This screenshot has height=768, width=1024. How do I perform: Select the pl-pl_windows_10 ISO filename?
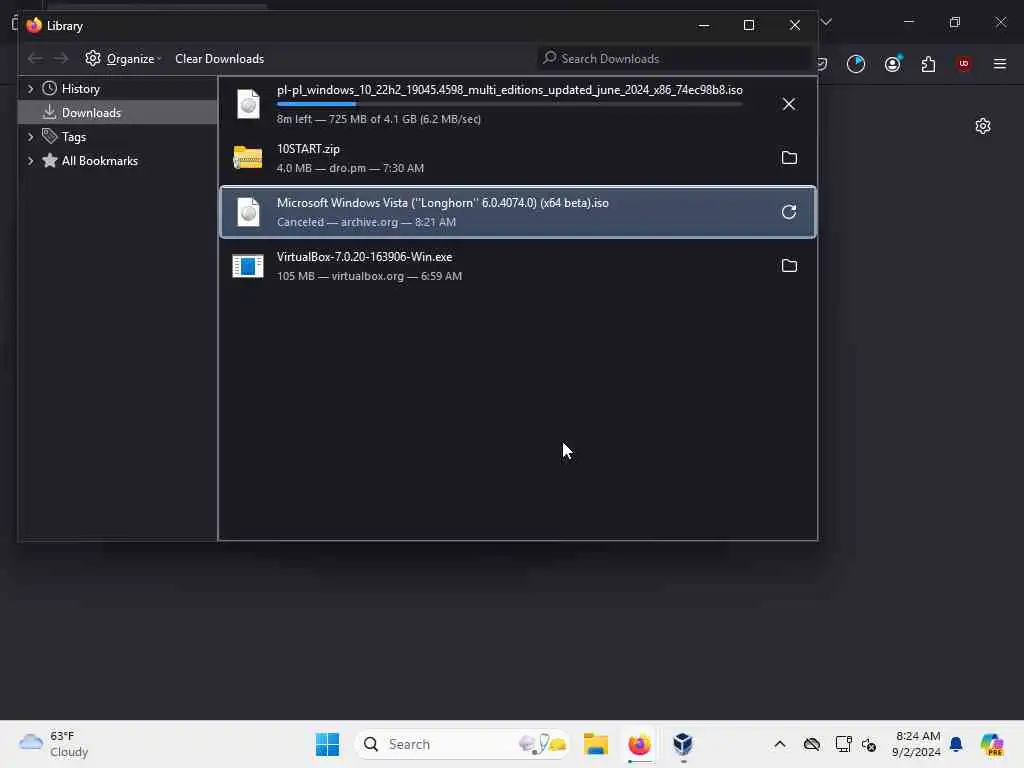509,90
